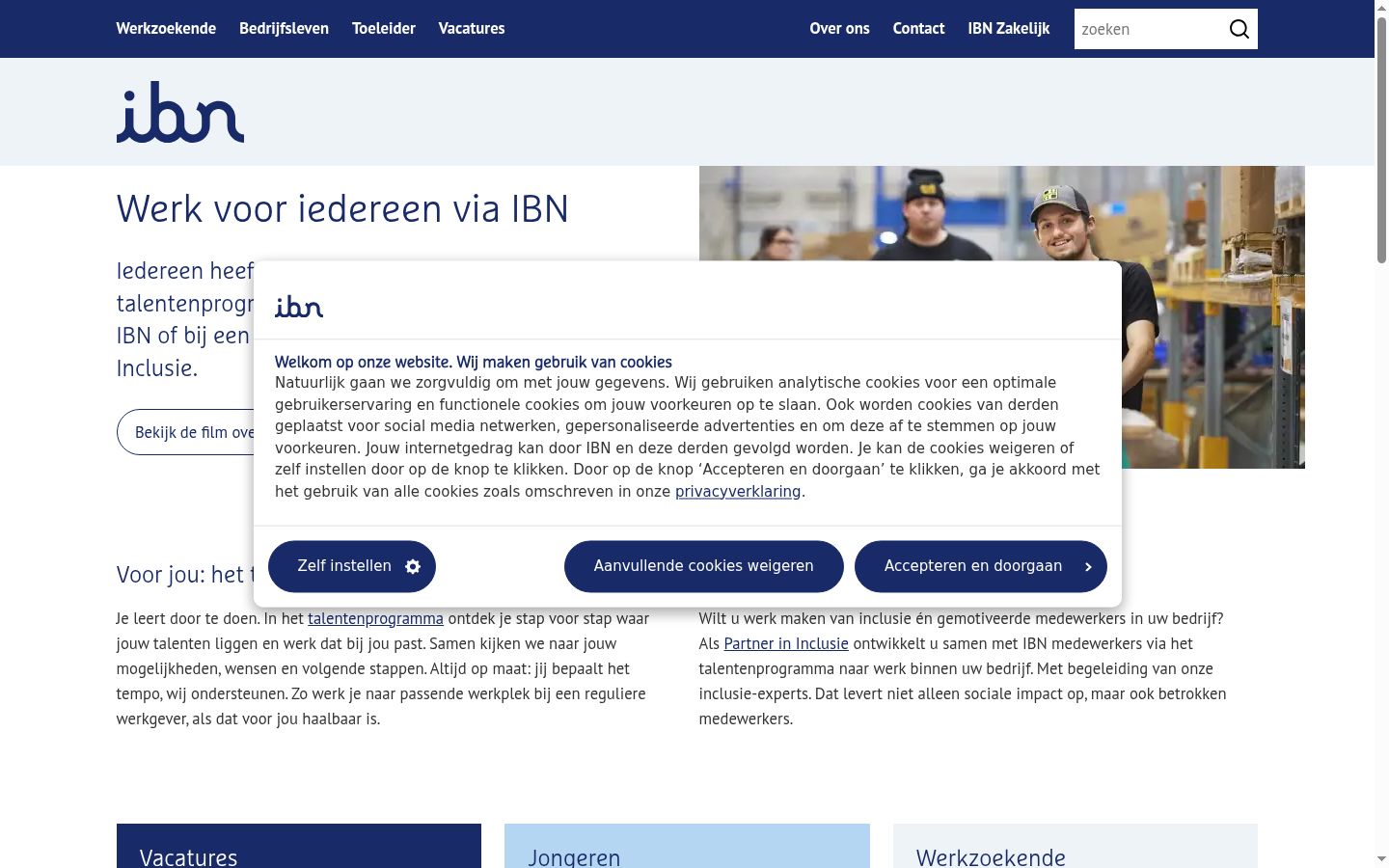The image size is (1389, 868).
Task: Click the page's vertical scrollbar thumb
Action: 1381,140
